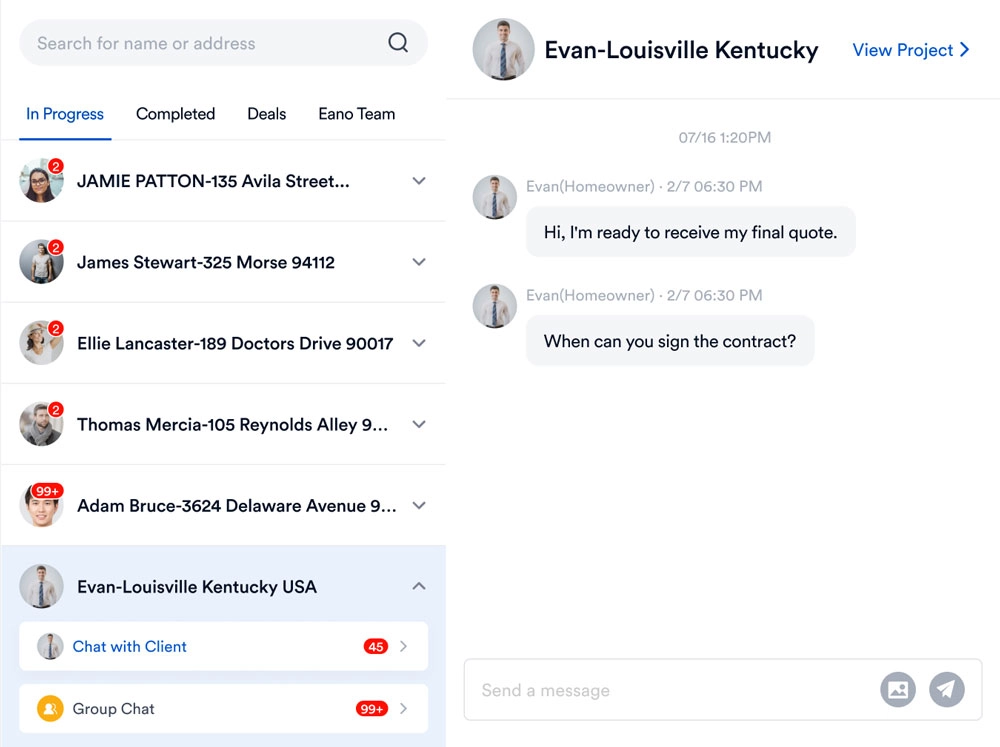Click the search magnifier icon
The height and width of the screenshot is (747, 1000).
[x=398, y=43]
